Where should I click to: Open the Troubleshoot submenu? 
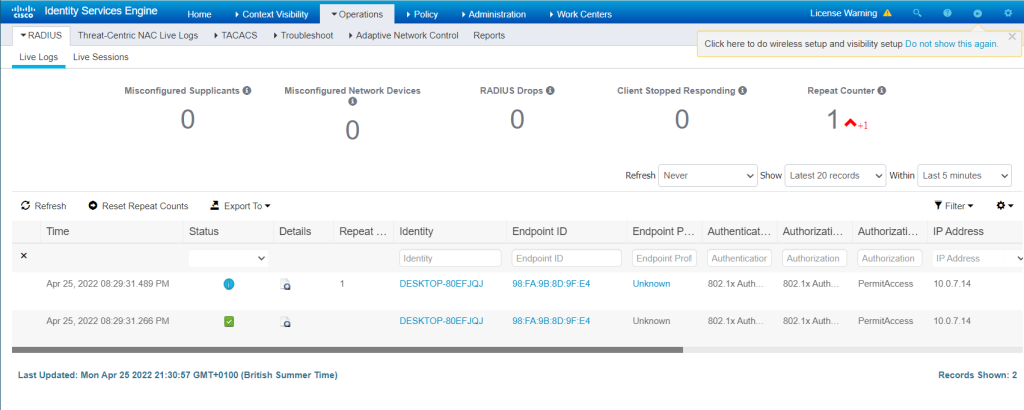pyautogui.click(x=303, y=35)
